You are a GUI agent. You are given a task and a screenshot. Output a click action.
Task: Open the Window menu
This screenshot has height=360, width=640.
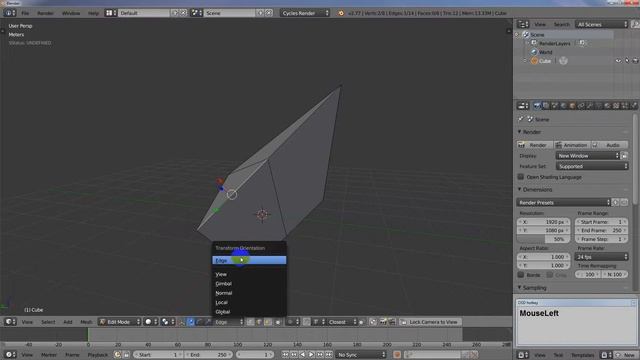pos(71,13)
